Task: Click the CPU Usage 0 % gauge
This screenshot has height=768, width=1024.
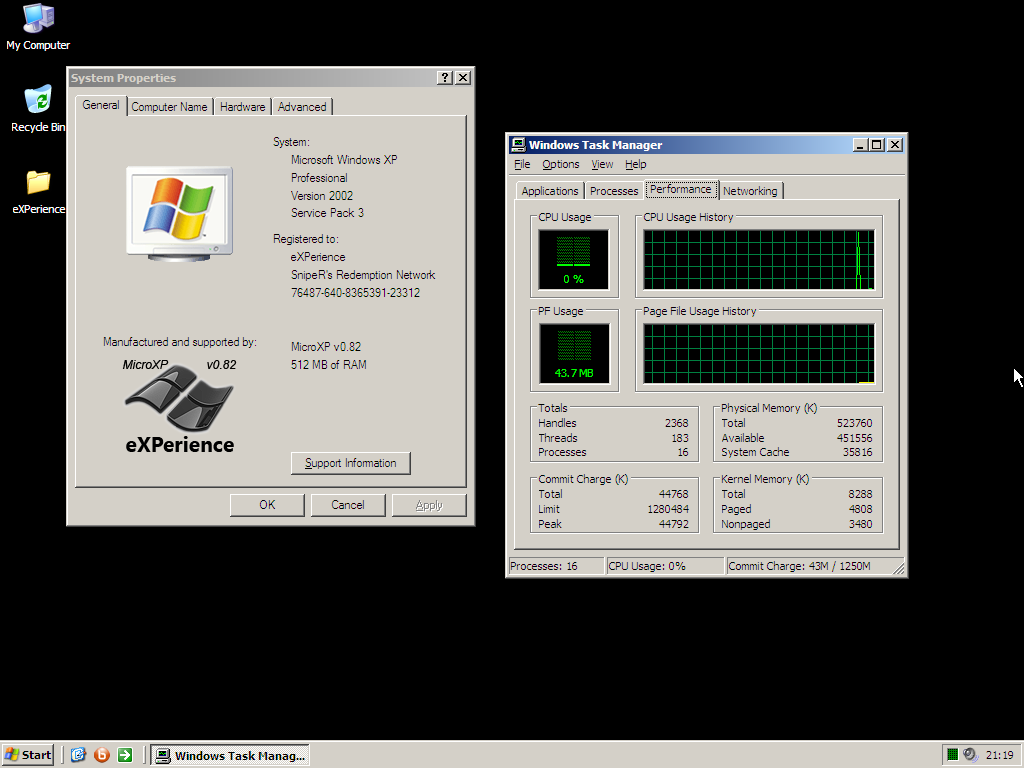Action: [x=573, y=259]
